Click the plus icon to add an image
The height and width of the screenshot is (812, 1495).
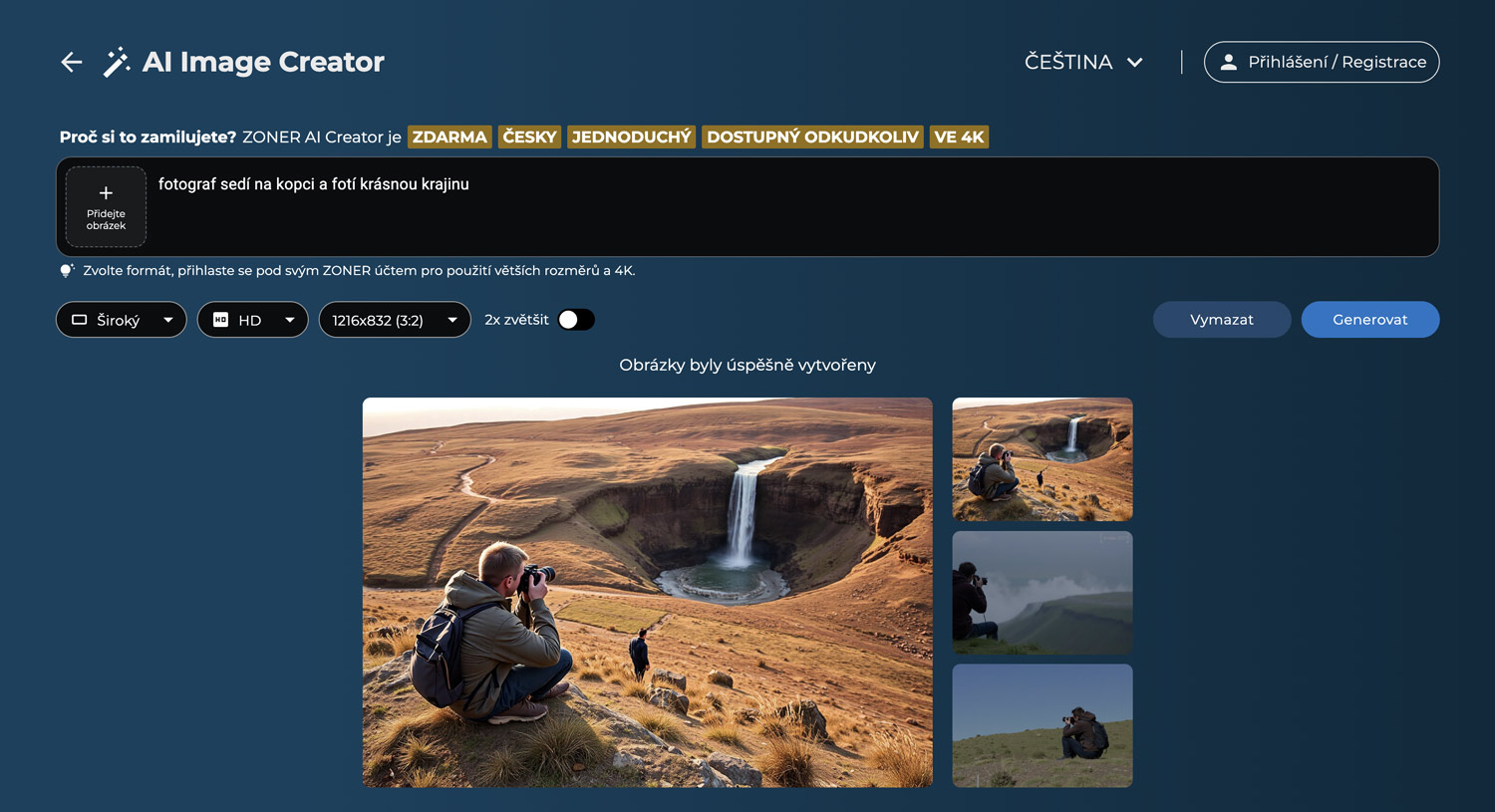(106, 193)
